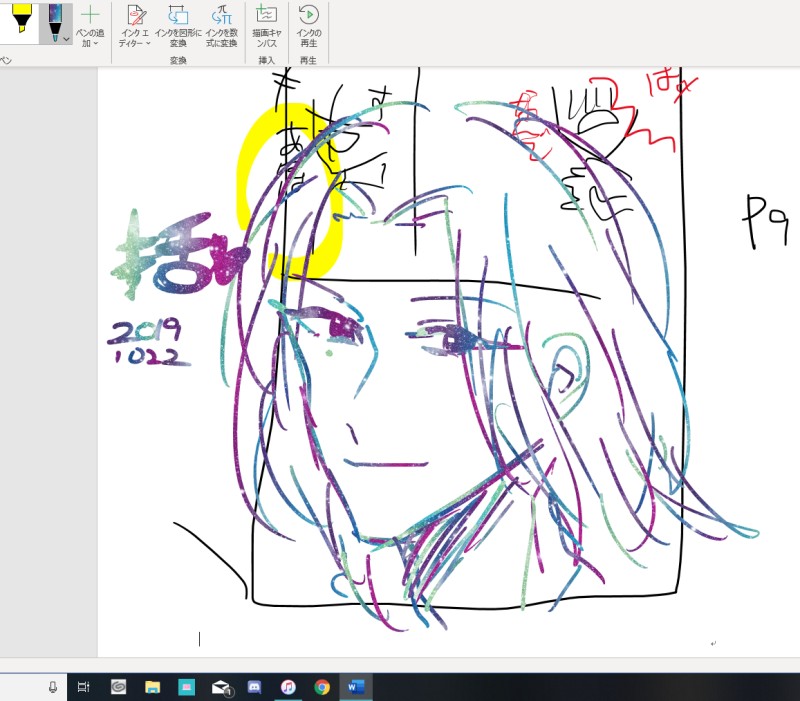This screenshot has height=701, width=800.
Task: Insert a 描画キャンバス drawing canvas
Action: point(266,26)
